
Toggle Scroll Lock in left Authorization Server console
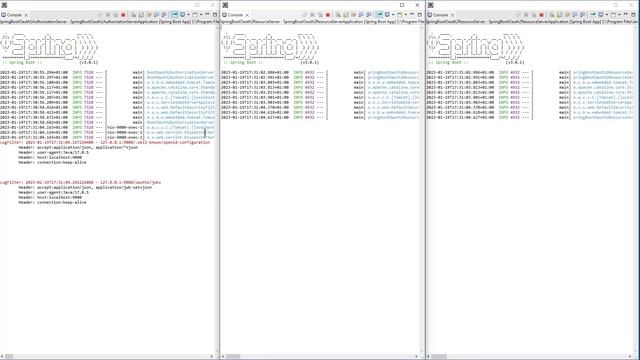141,15
